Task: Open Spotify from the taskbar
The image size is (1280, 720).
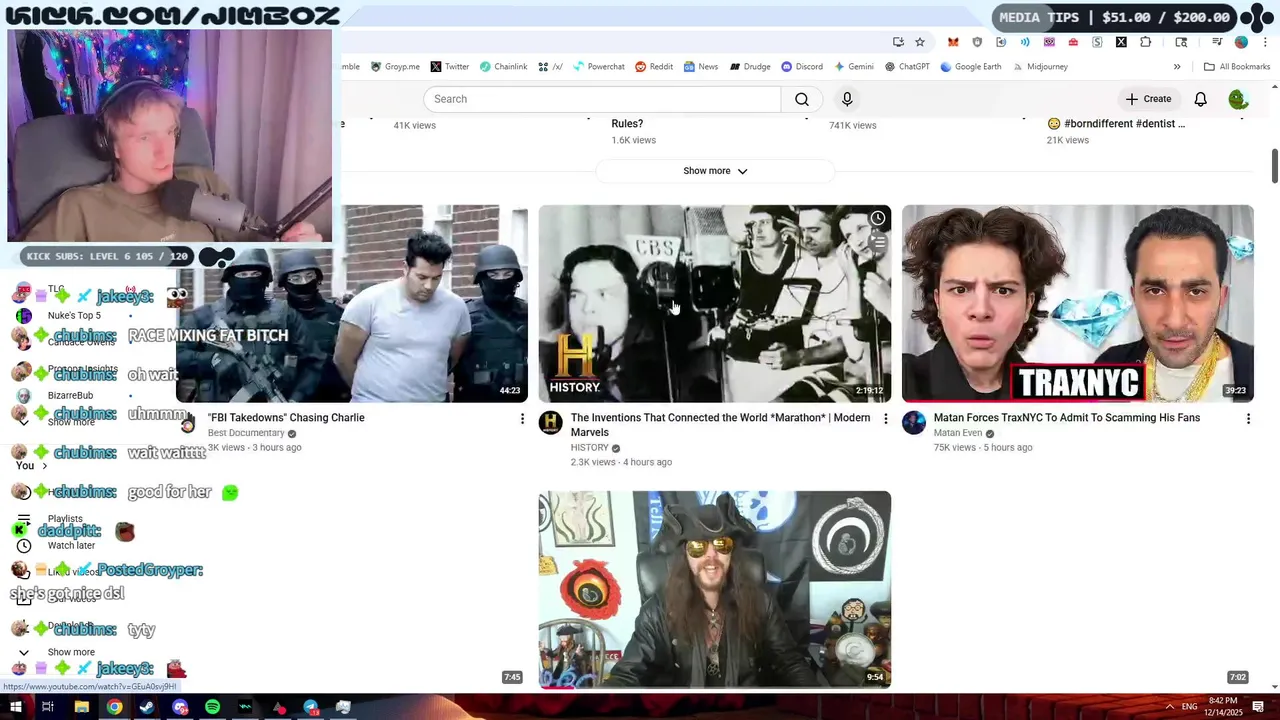Action: pyautogui.click(x=212, y=707)
